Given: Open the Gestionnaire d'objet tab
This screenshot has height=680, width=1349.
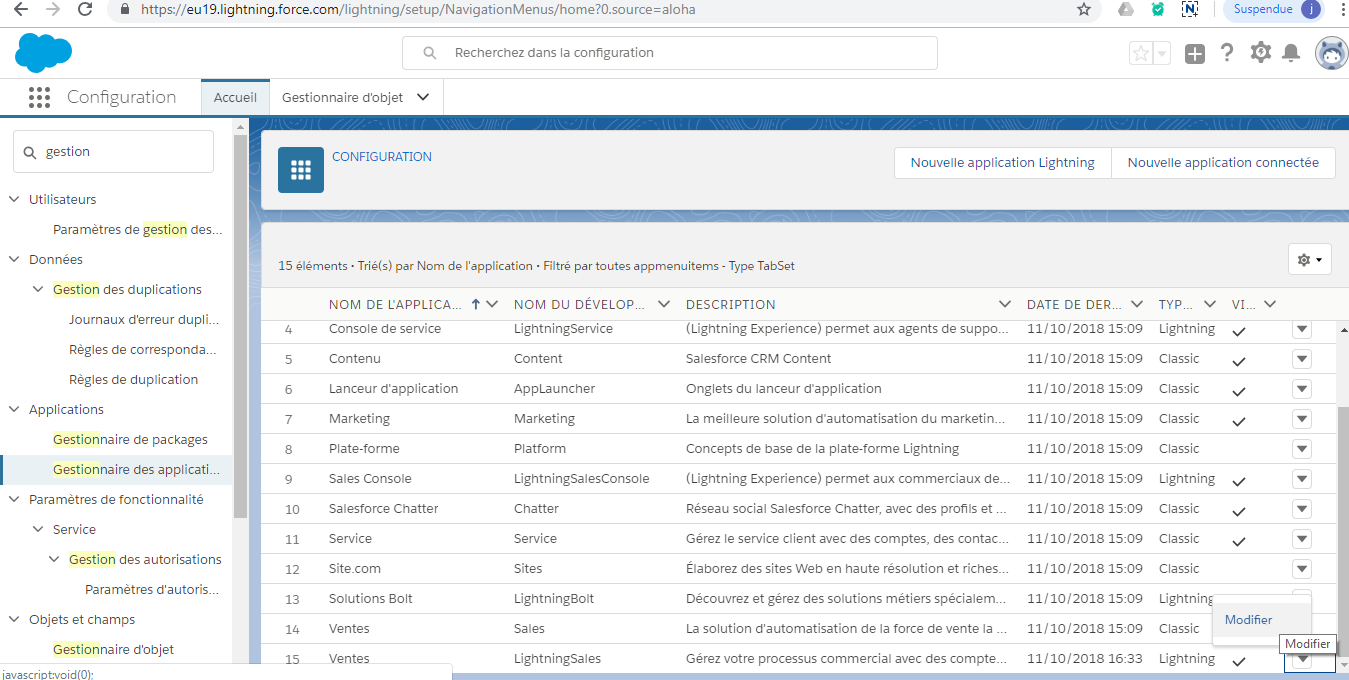Looking at the screenshot, I should [342, 98].
